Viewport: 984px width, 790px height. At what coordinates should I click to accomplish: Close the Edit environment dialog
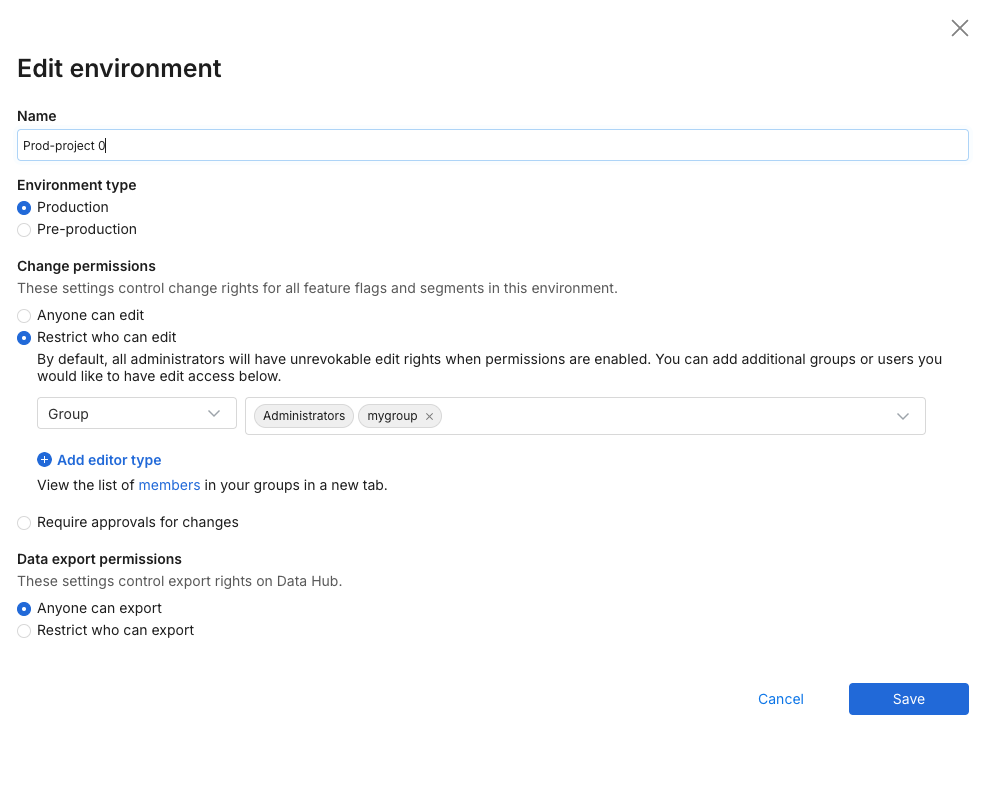coord(959,28)
